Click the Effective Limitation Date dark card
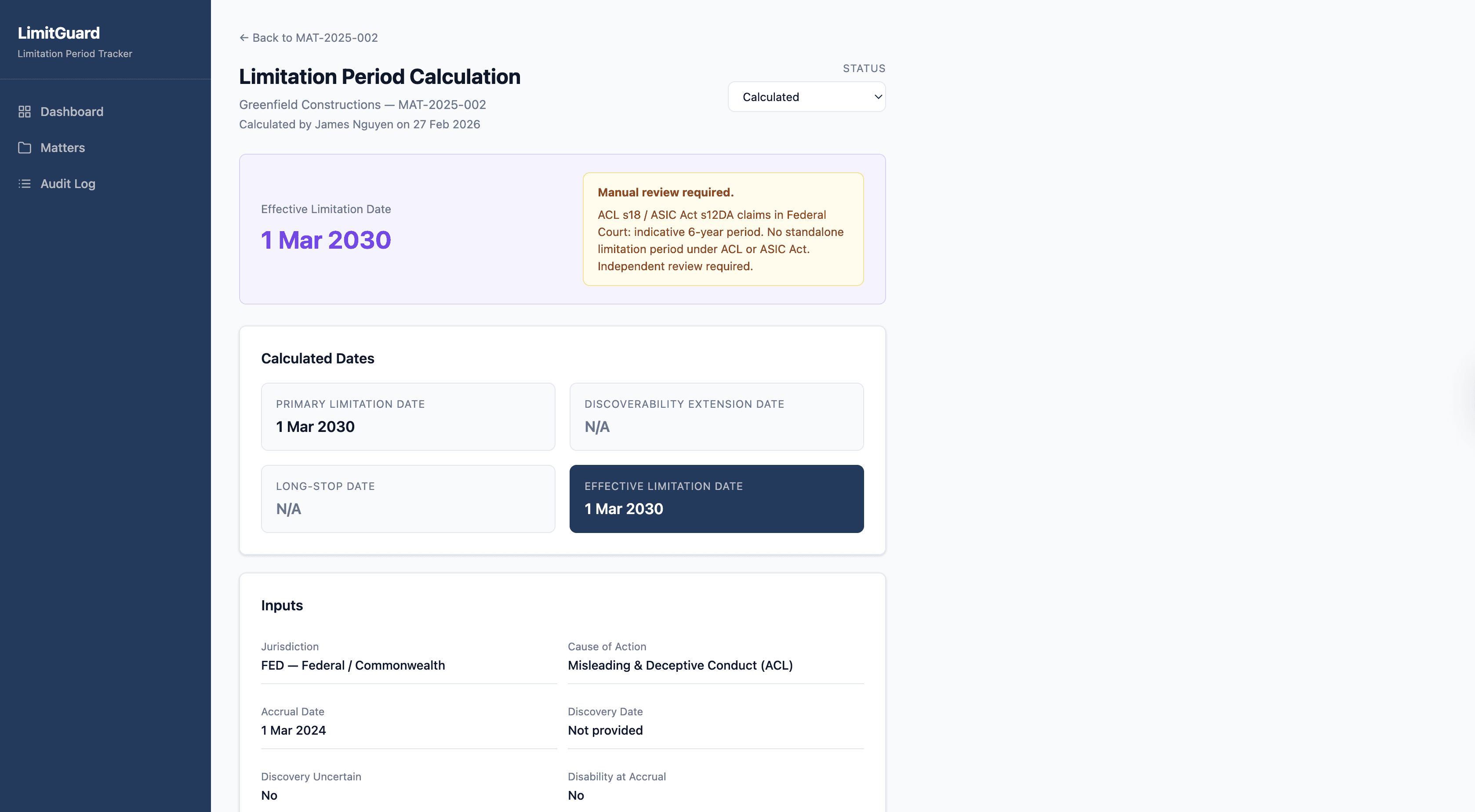Screen dimensions: 1475x812 coord(716,498)
